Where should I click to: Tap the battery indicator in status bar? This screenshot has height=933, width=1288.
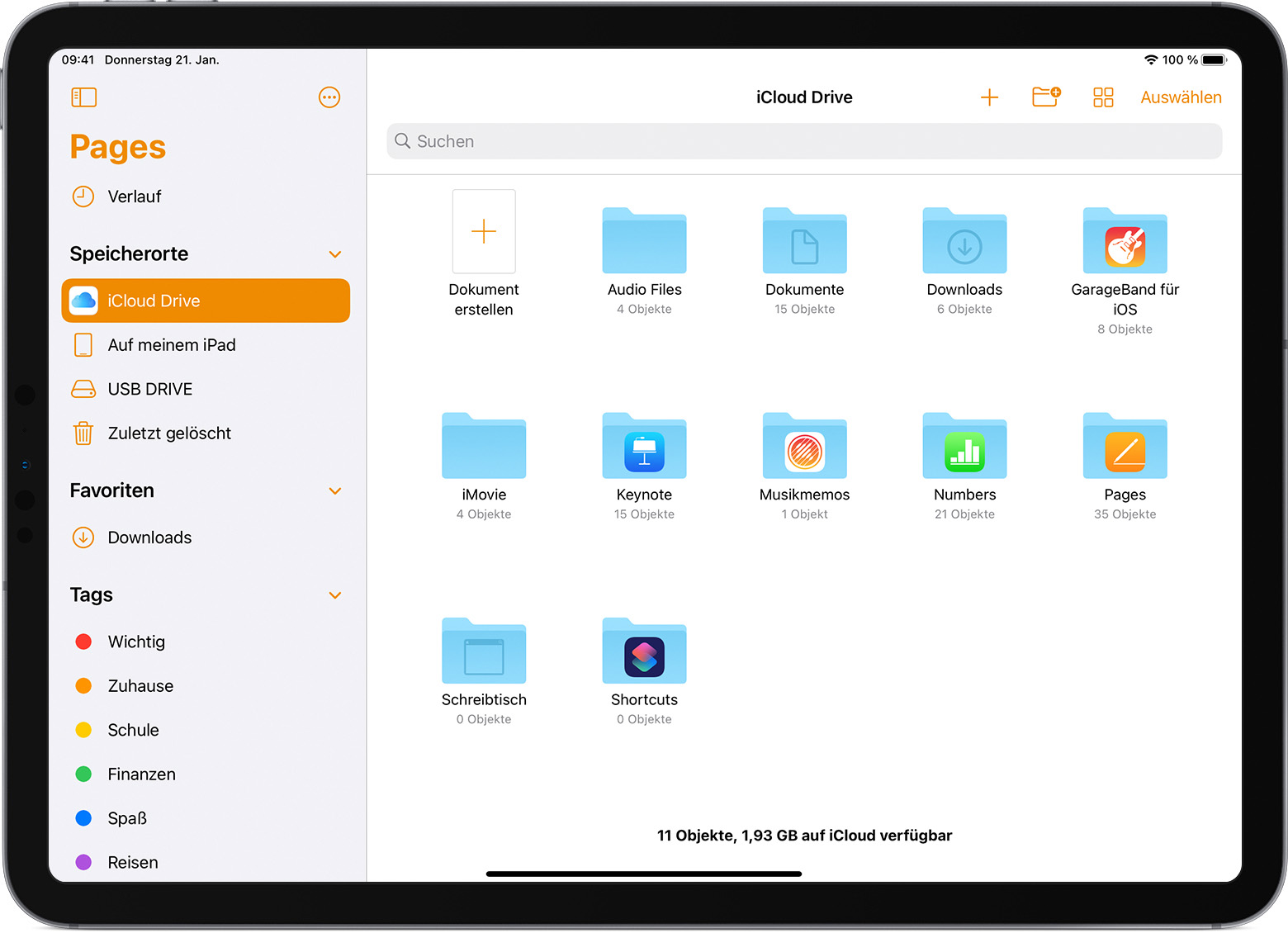coord(1214,59)
